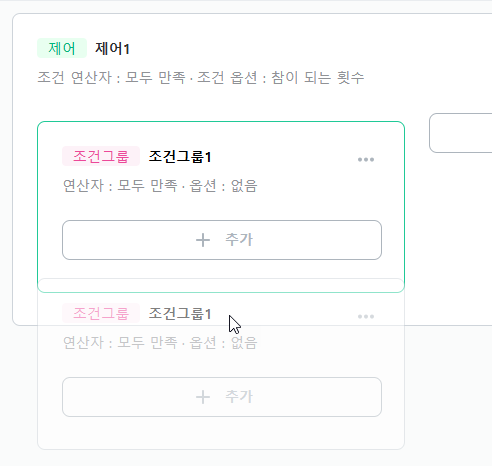Add an item with the 추가 button
492x466 pixels.
222,240
